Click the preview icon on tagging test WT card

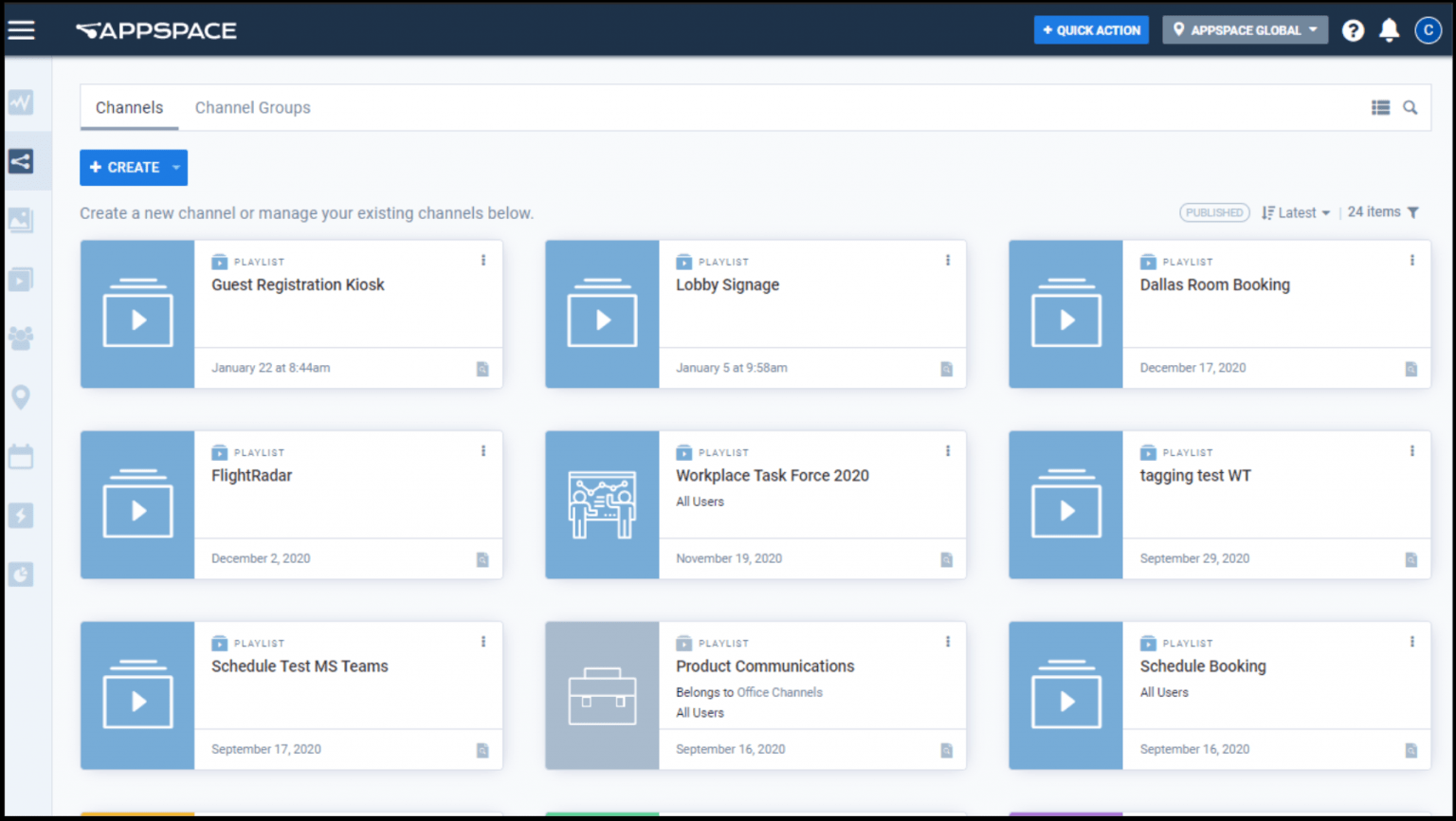tap(1410, 559)
